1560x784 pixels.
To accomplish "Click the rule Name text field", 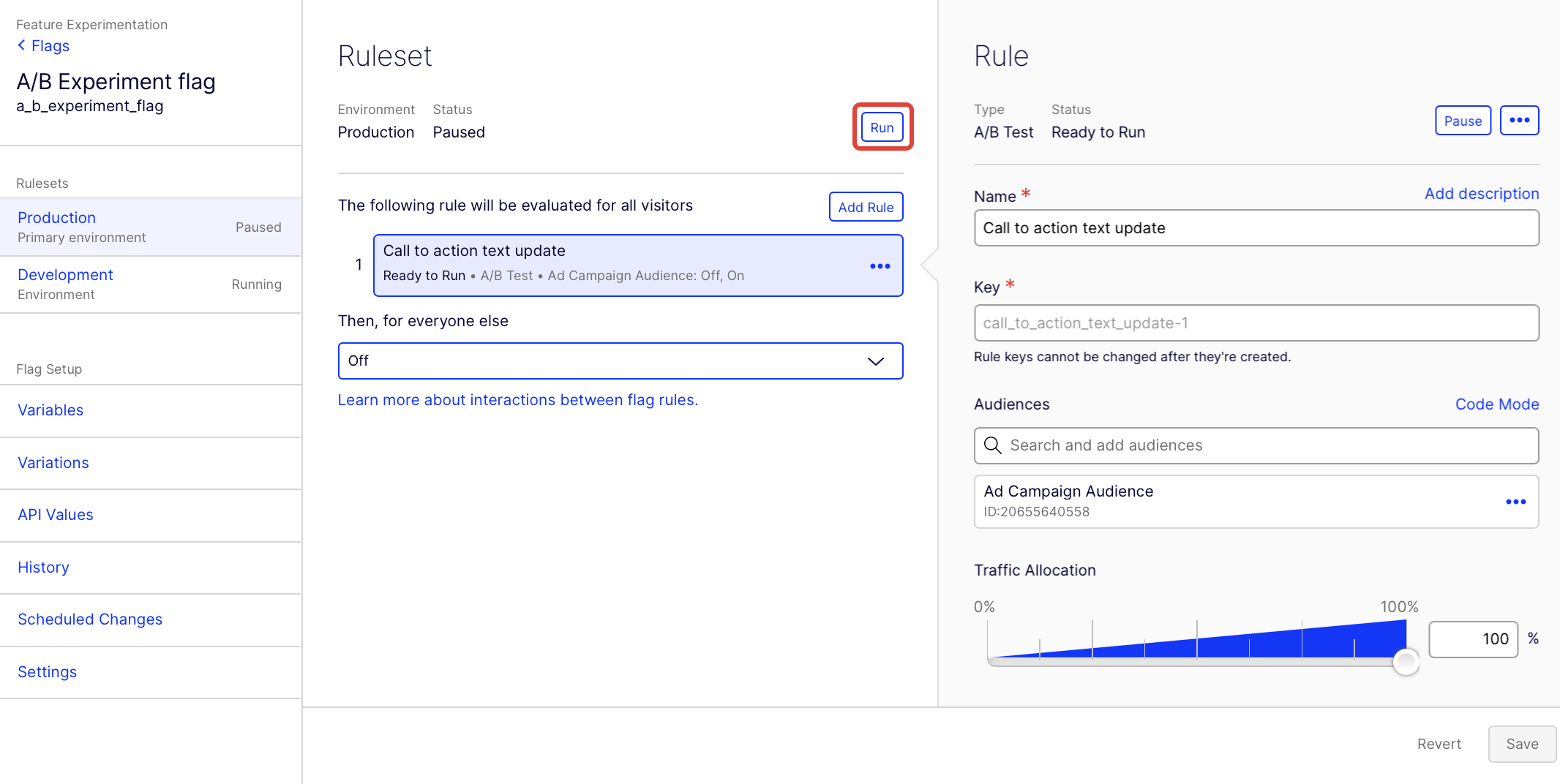I will pyautogui.click(x=1256, y=228).
